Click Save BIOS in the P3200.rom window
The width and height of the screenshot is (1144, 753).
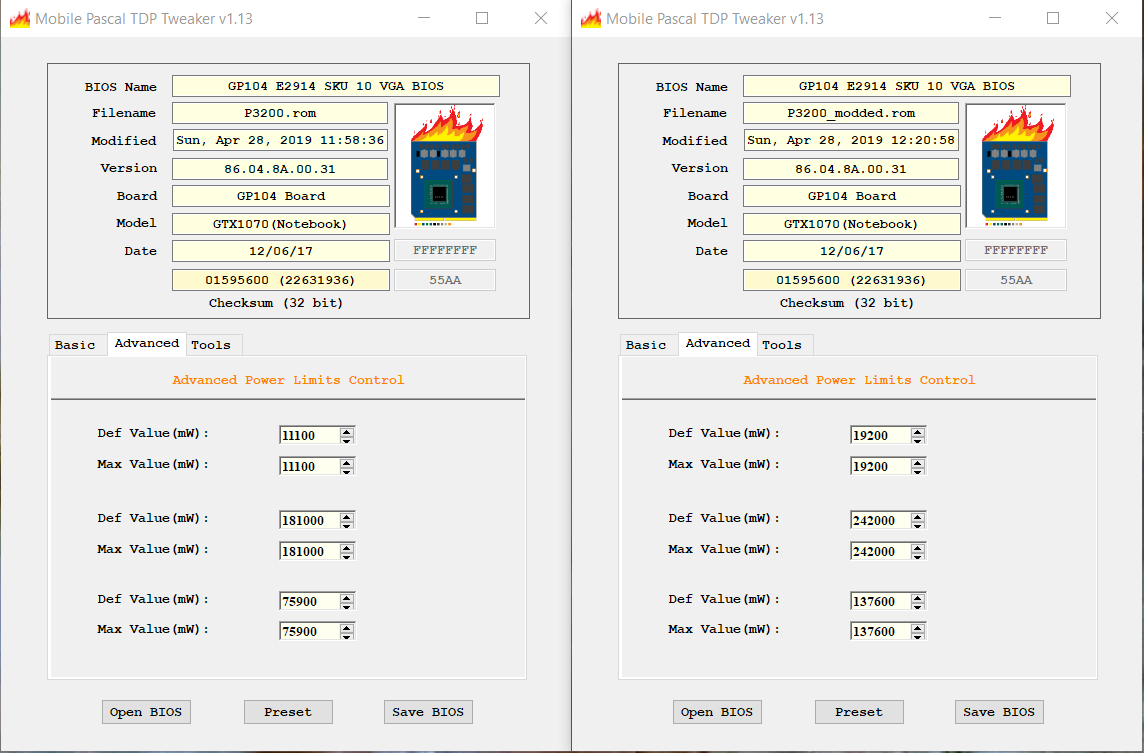[x=428, y=712]
